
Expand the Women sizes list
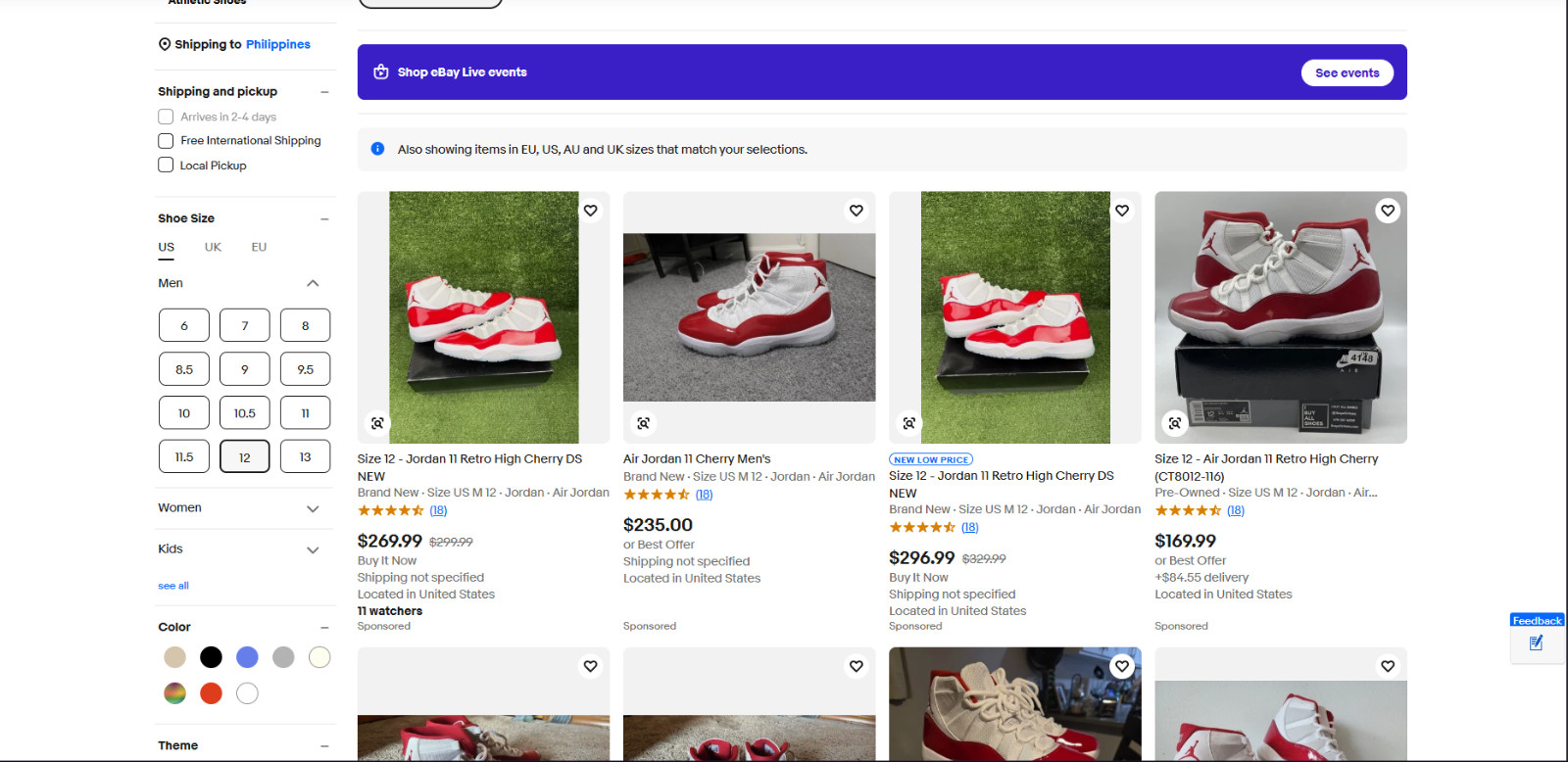pyautogui.click(x=313, y=508)
